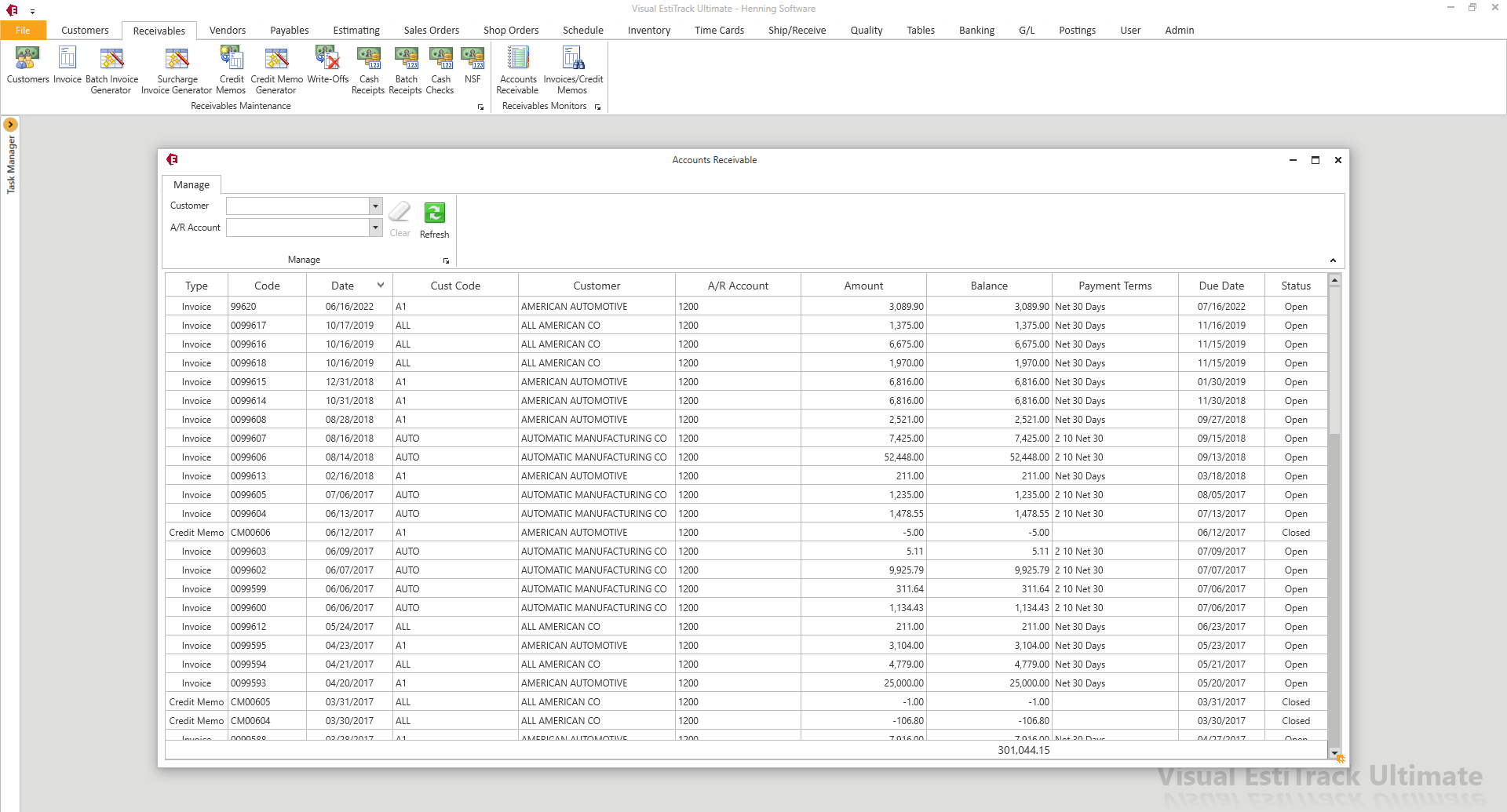Select the Credit Memo Generator icon
The width and height of the screenshot is (1507, 812).
click(x=275, y=69)
